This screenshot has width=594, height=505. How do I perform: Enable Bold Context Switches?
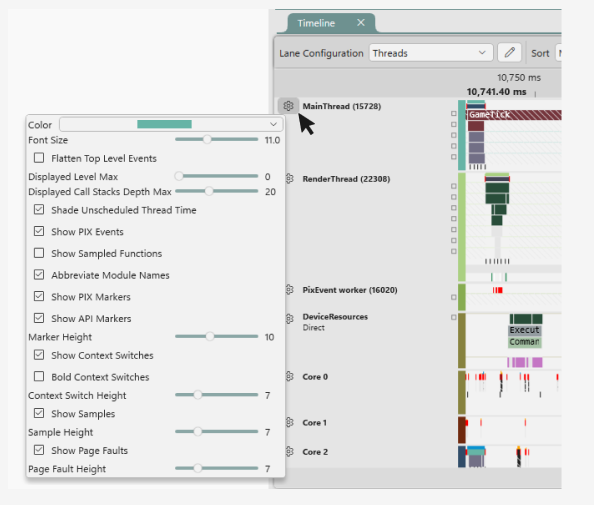click(x=39, y=376)
